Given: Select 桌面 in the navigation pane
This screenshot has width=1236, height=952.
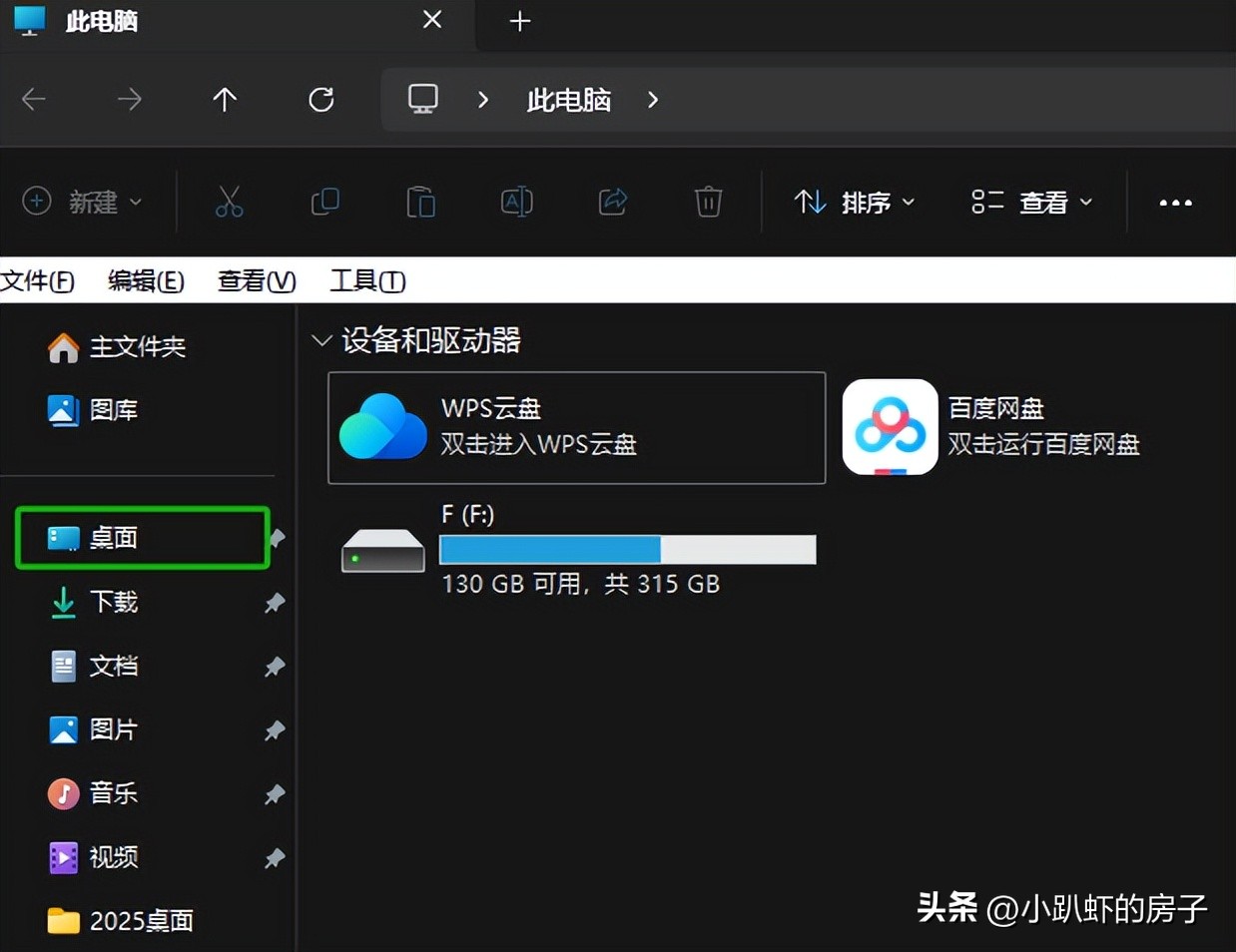Looking at the screenshot, I should (x=113, y=538).
